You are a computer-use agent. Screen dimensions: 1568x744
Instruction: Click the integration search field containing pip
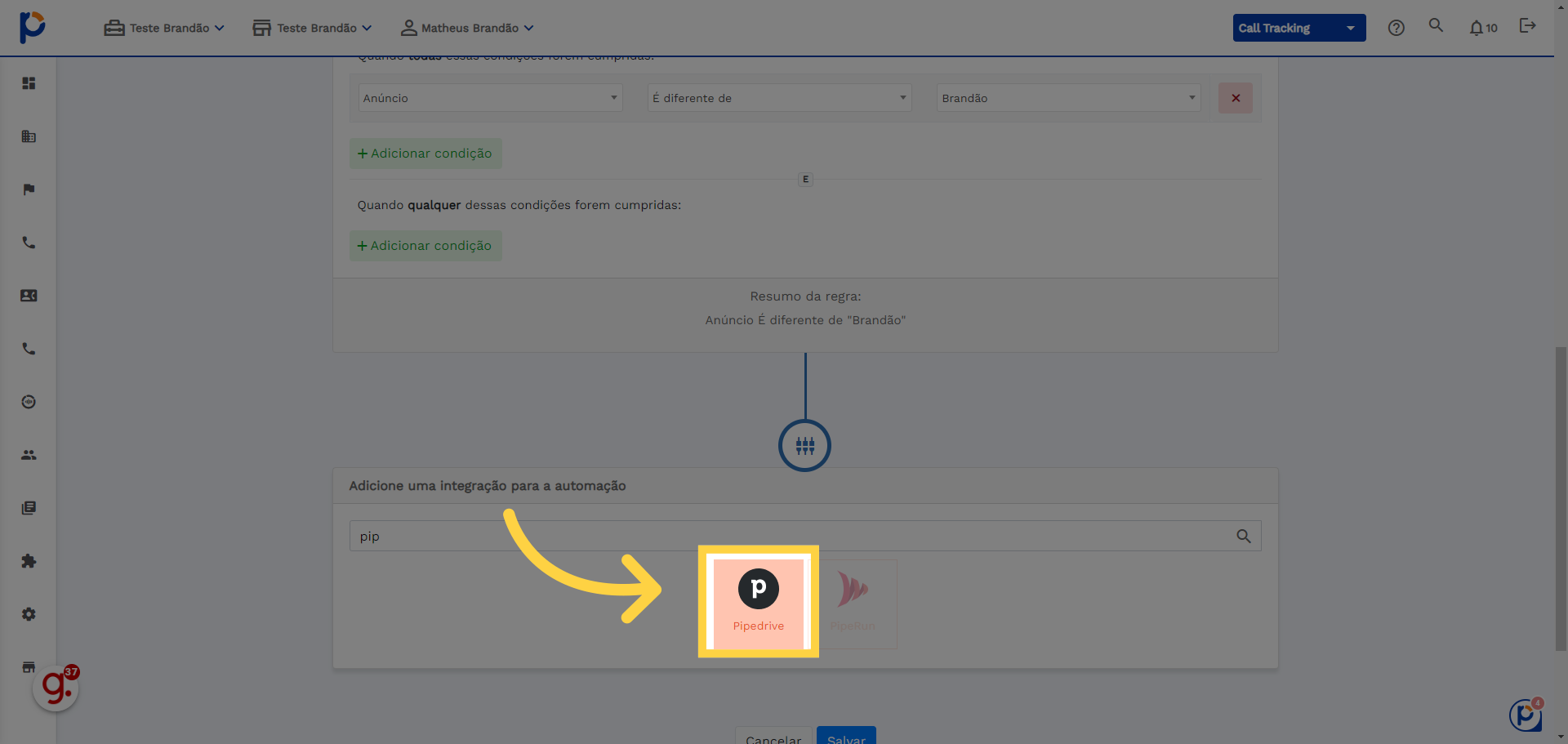[x=805, y=536]
